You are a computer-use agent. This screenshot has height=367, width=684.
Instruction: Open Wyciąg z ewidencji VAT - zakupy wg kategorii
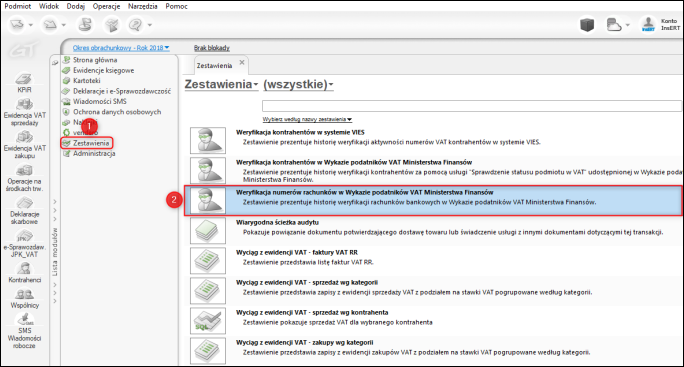pyautogui.click(x=304, y=343)
